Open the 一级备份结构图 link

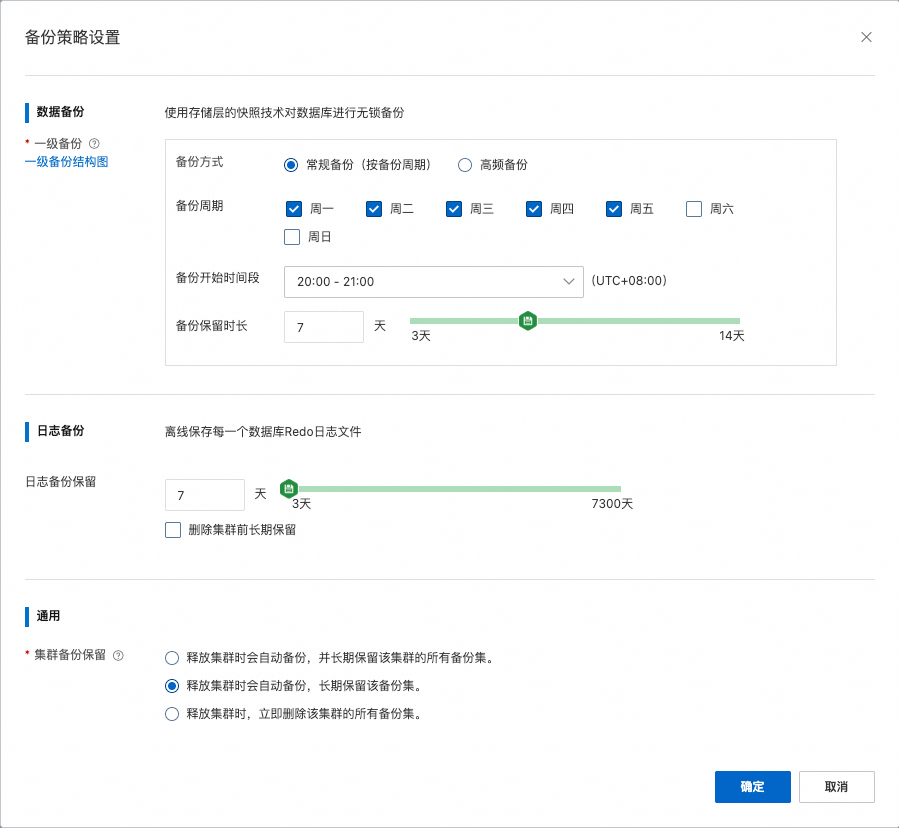67,162
